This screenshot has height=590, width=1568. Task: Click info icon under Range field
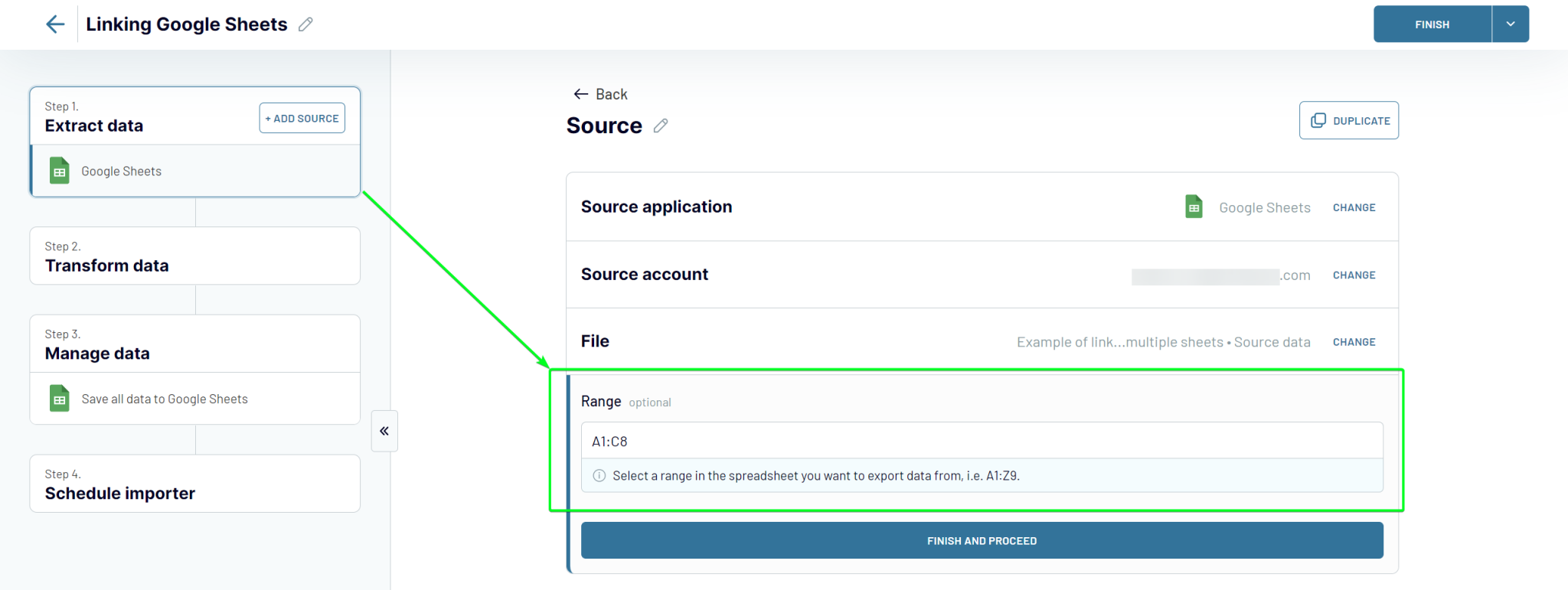599,475
